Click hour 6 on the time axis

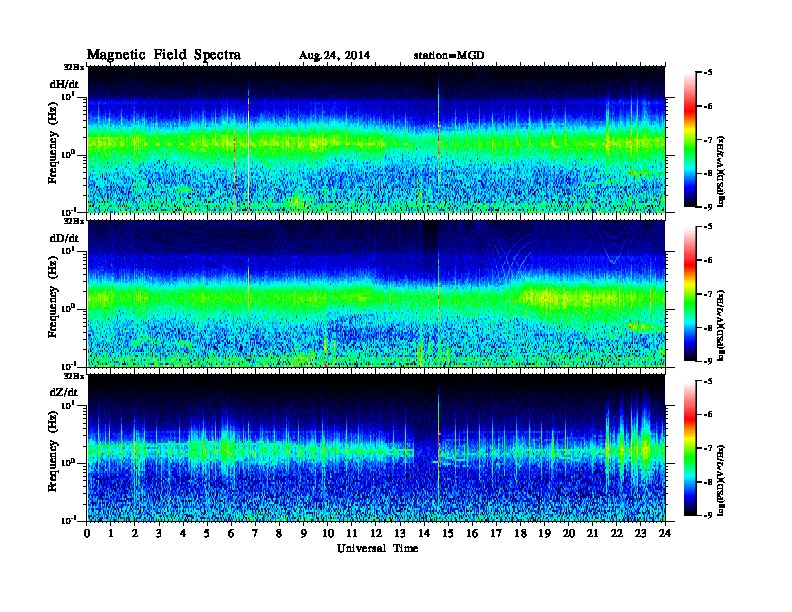231,534
